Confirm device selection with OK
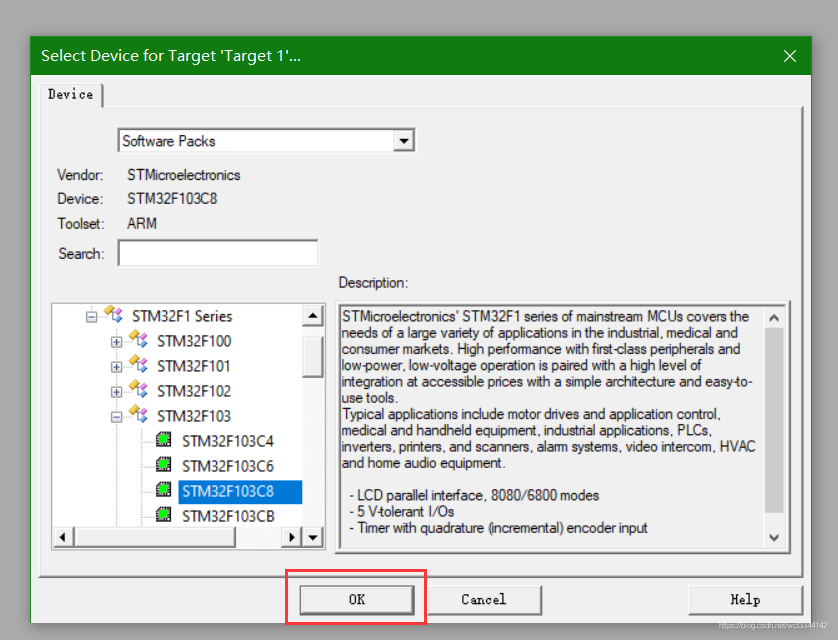The image size is (838, 640). coord(357,599)
